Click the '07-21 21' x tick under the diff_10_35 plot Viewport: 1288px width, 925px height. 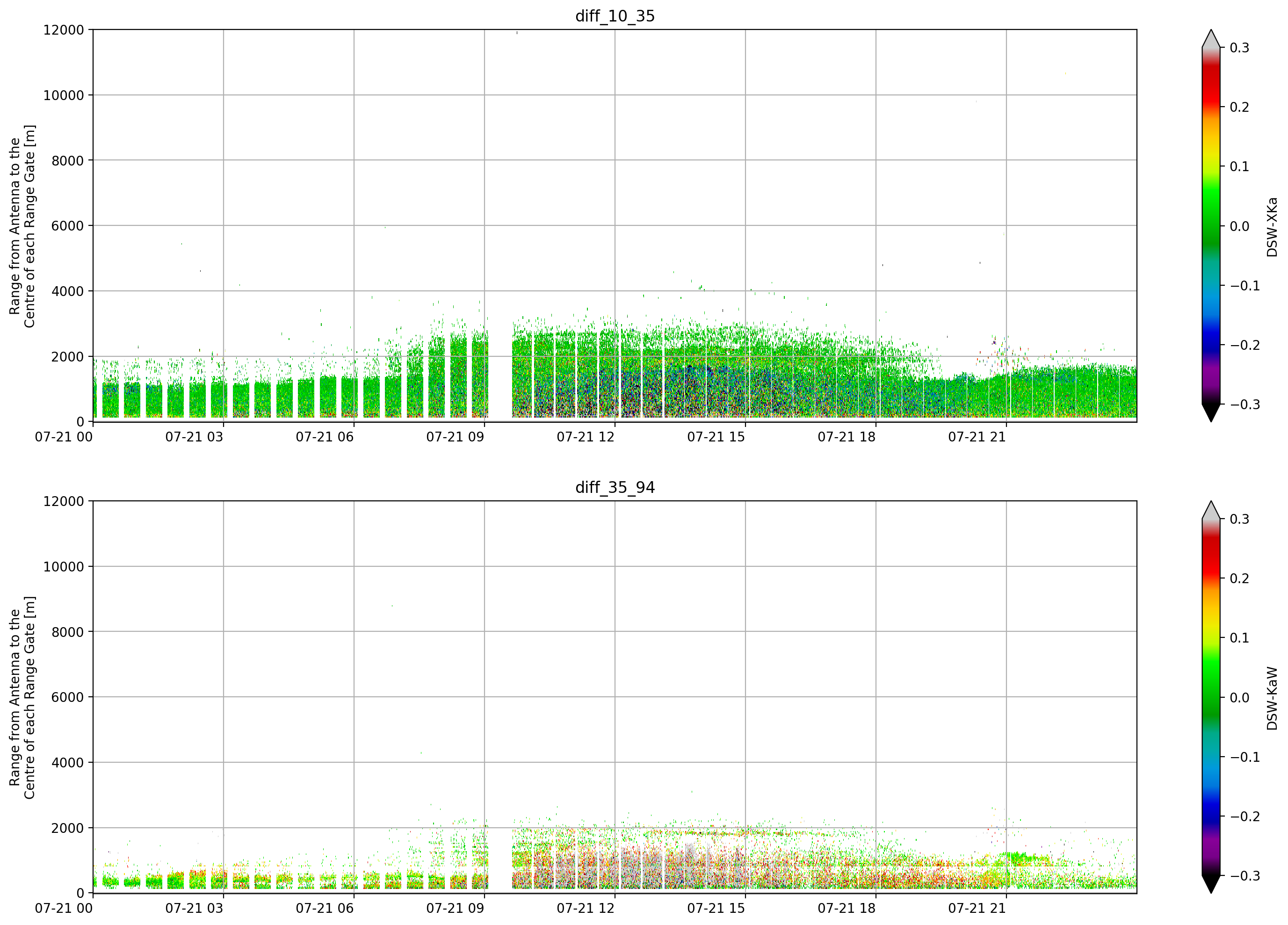tap(977, 437)
